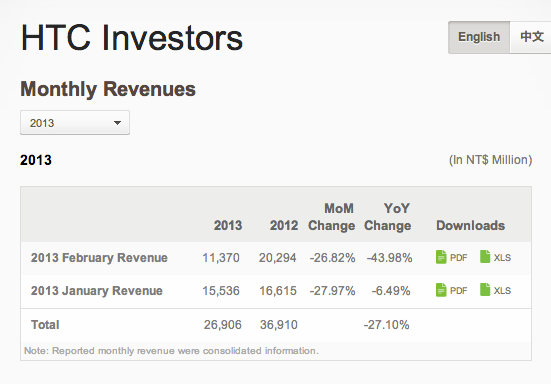This screenshot has width=551, height=384.
Task: Download January revenue XLS file icon
Action: point(485,289)
